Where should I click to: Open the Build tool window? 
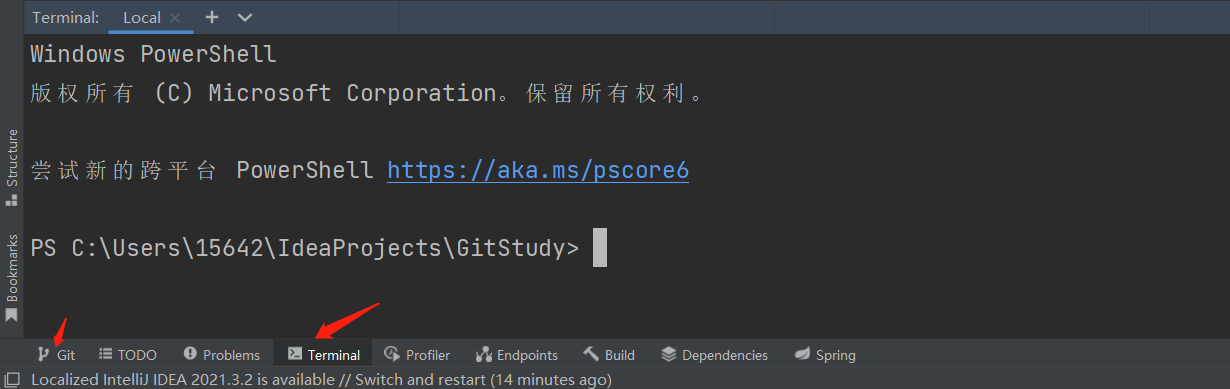point(609,354)
